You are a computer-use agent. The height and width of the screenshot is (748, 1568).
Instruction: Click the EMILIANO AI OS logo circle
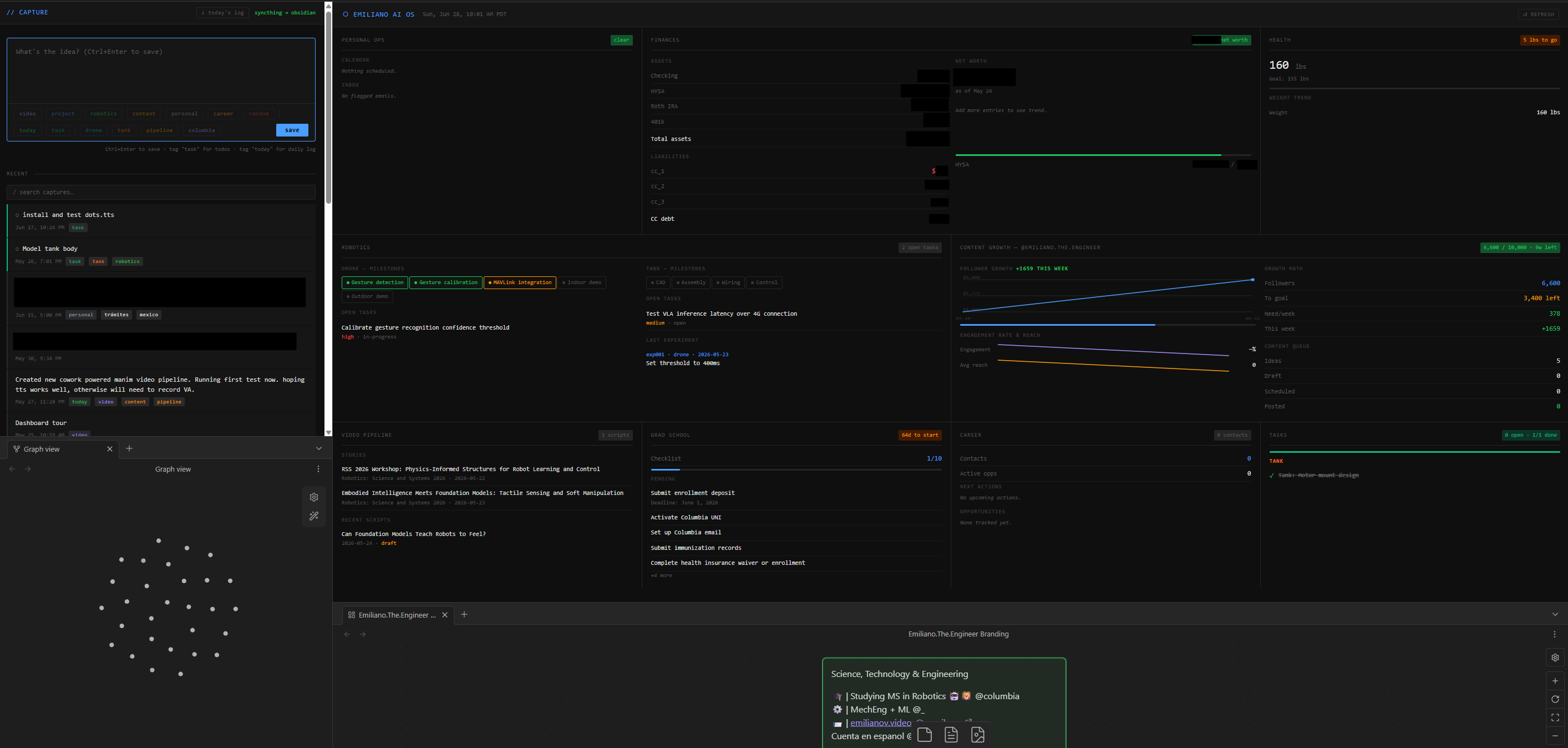coord(346,14)
